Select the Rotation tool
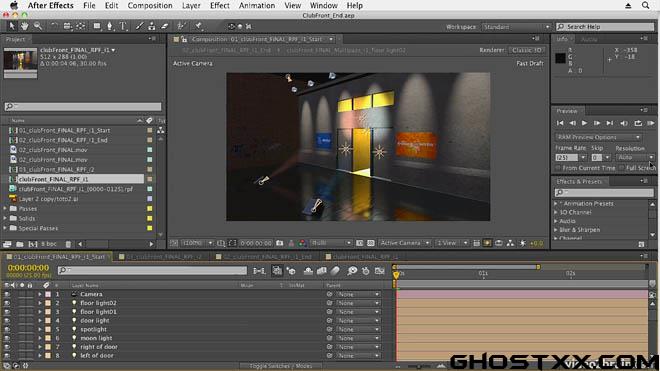 [x=54, y=26]
